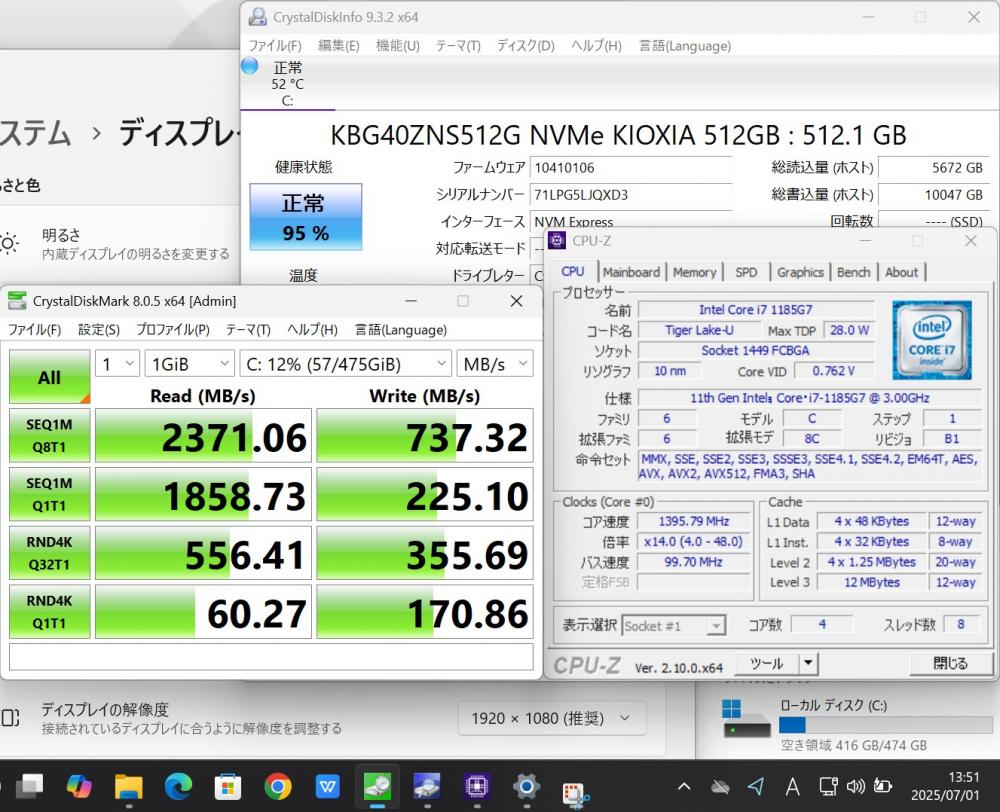Viewport: 1000px width, 812px height.
Task: Open About tab in CPU-Z
Action: (901, 272)
